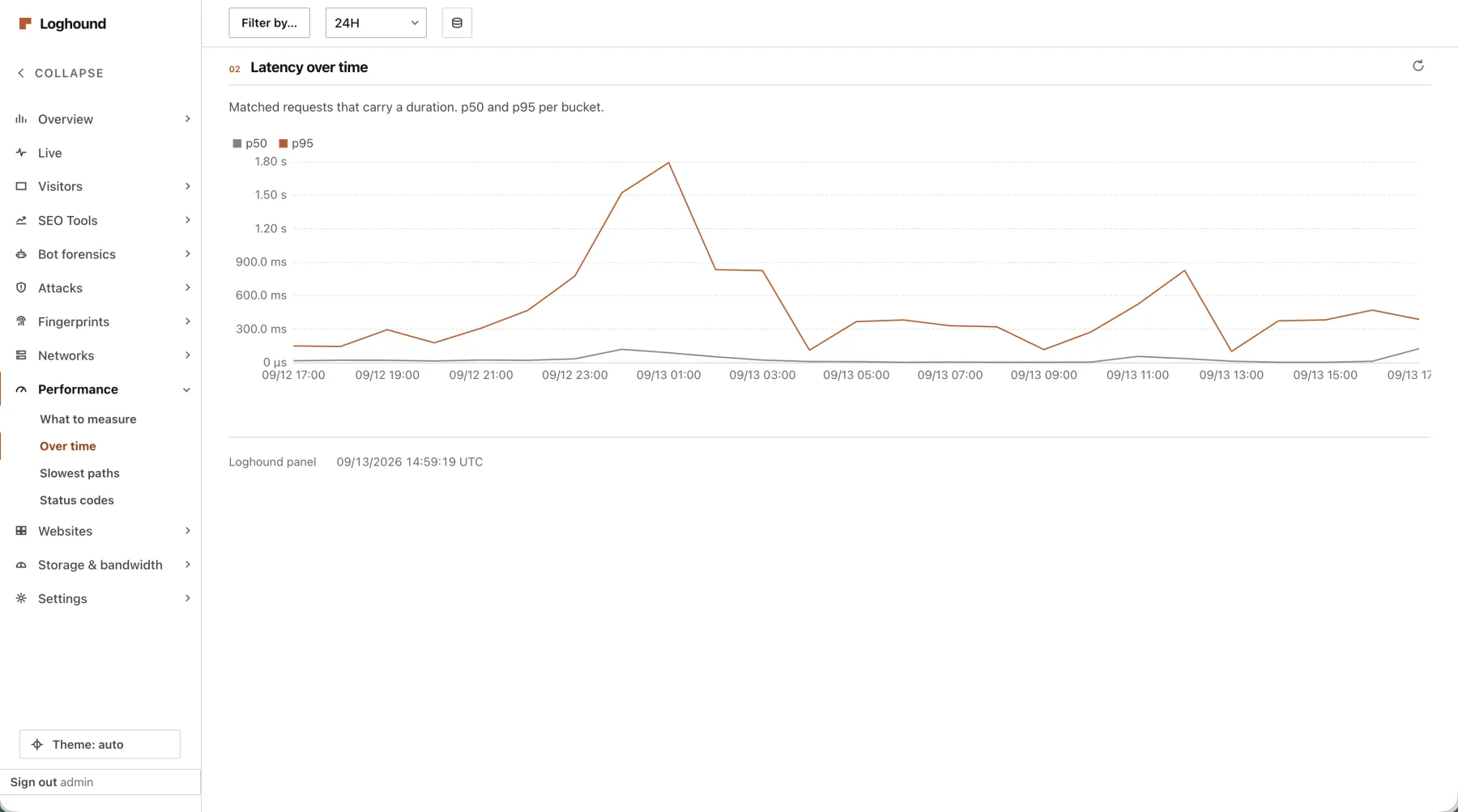Click the Attacks shield icon
Screen dimensions: 1458x812
coord(21,288)
